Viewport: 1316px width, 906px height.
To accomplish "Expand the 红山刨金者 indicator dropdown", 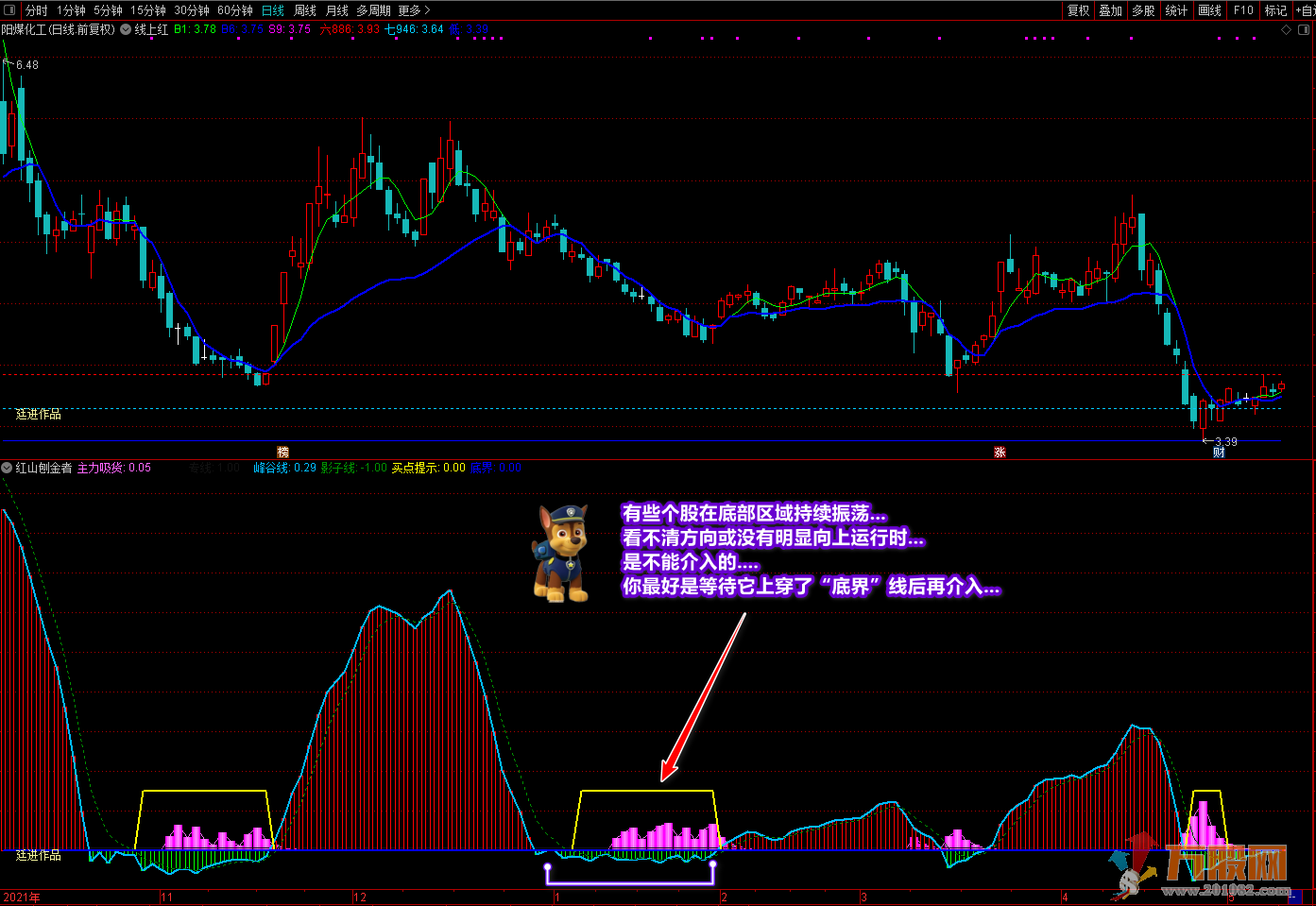I will click(8, 468).
